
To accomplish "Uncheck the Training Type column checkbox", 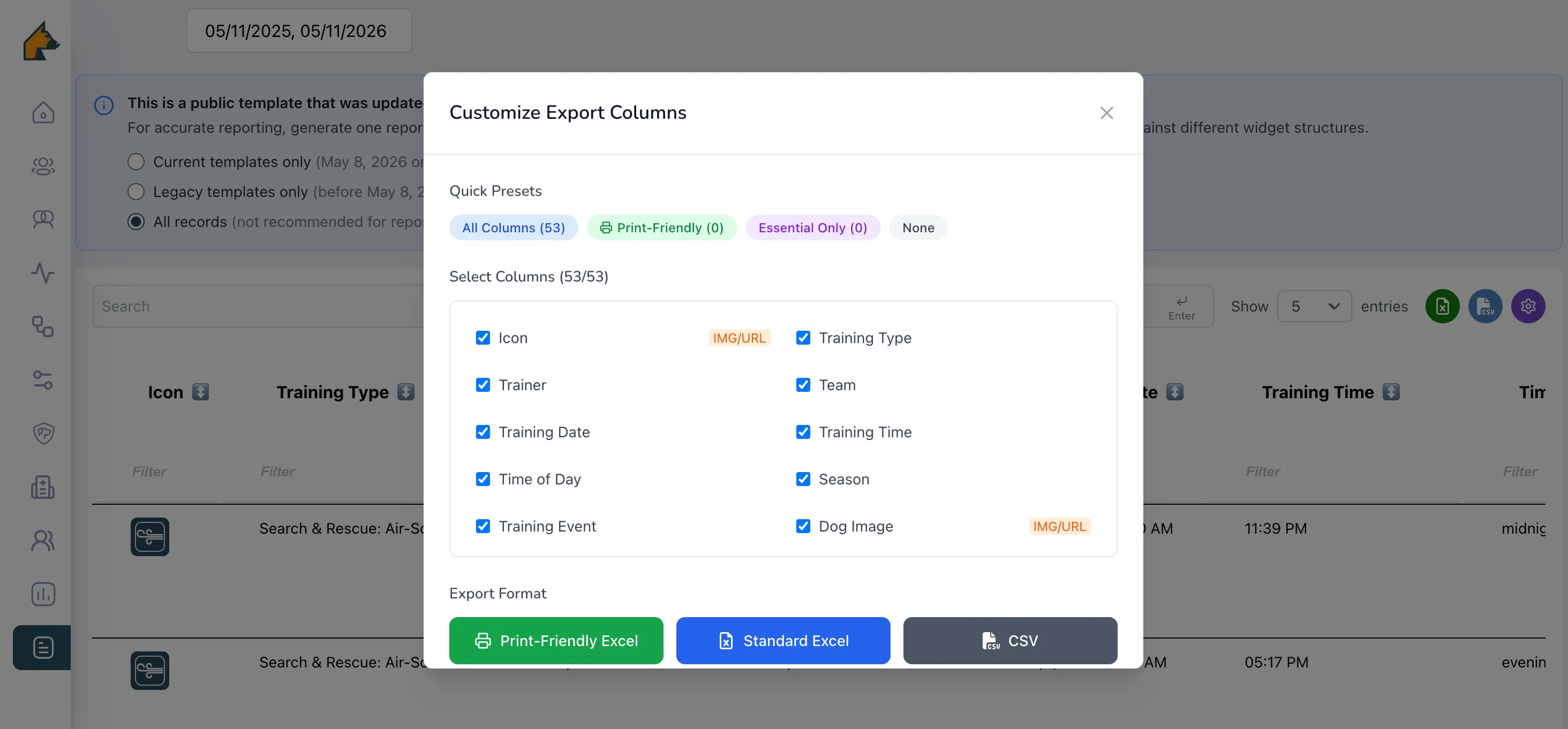I will point(803,338).
